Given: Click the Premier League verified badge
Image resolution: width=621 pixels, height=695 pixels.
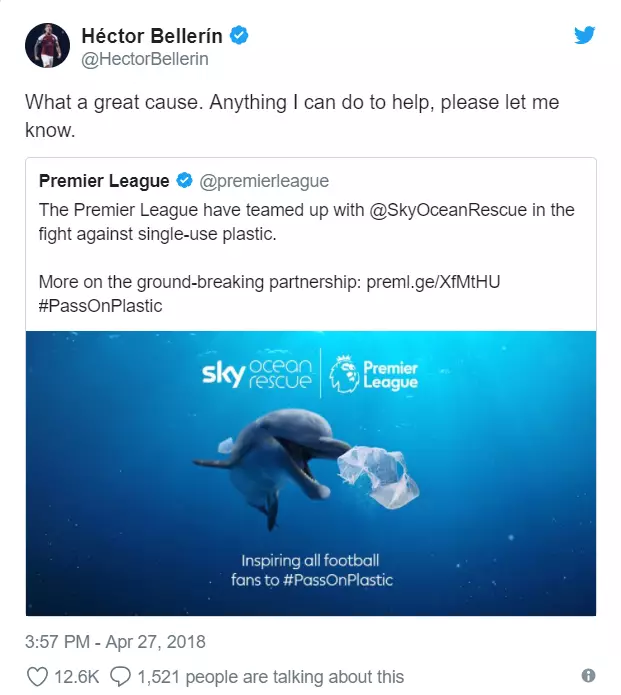Looking at the screenshot, I should tap(184, 181).
